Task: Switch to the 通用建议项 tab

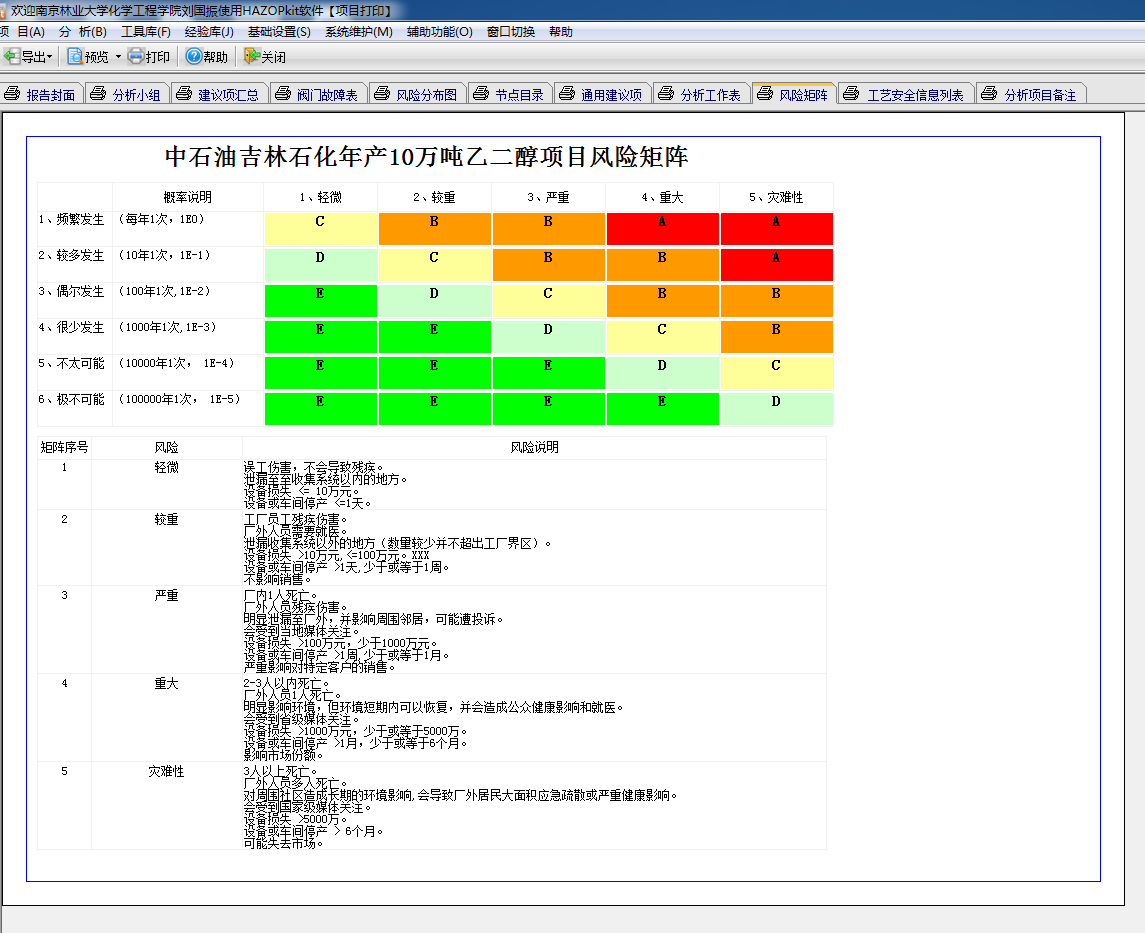Action: tap(603, 94)
